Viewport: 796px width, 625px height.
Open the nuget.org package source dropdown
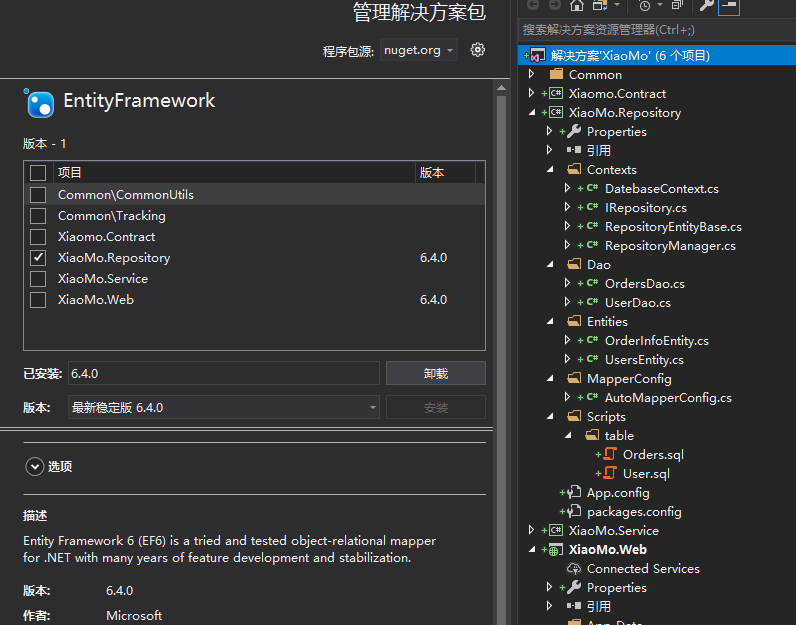pos(419,50)
